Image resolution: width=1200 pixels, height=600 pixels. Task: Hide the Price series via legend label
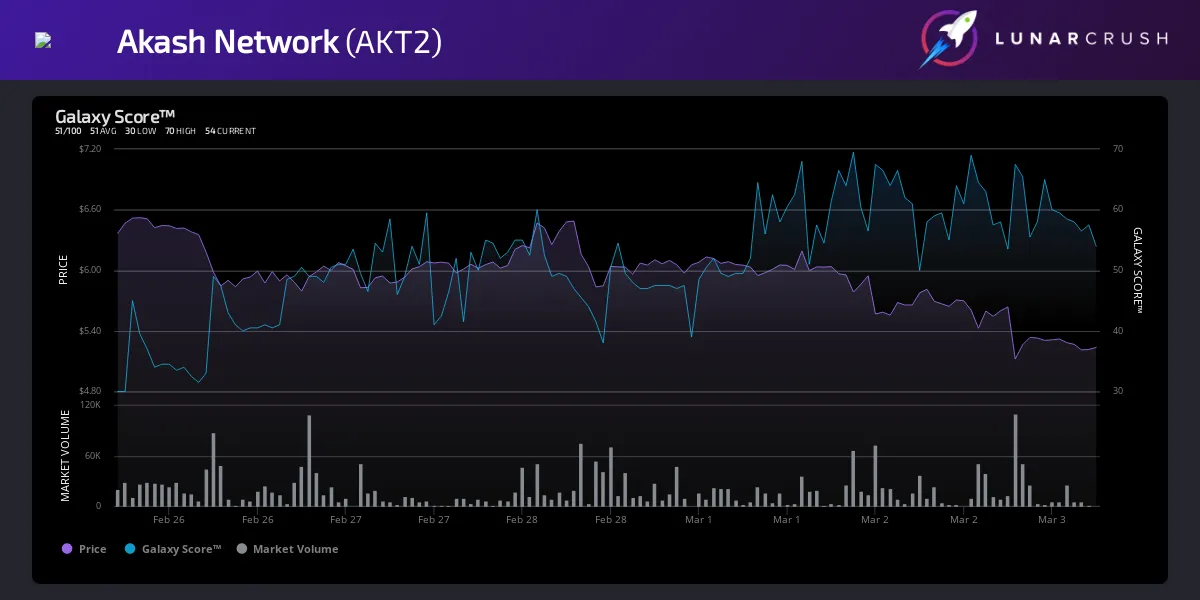(x=92, y=549)
